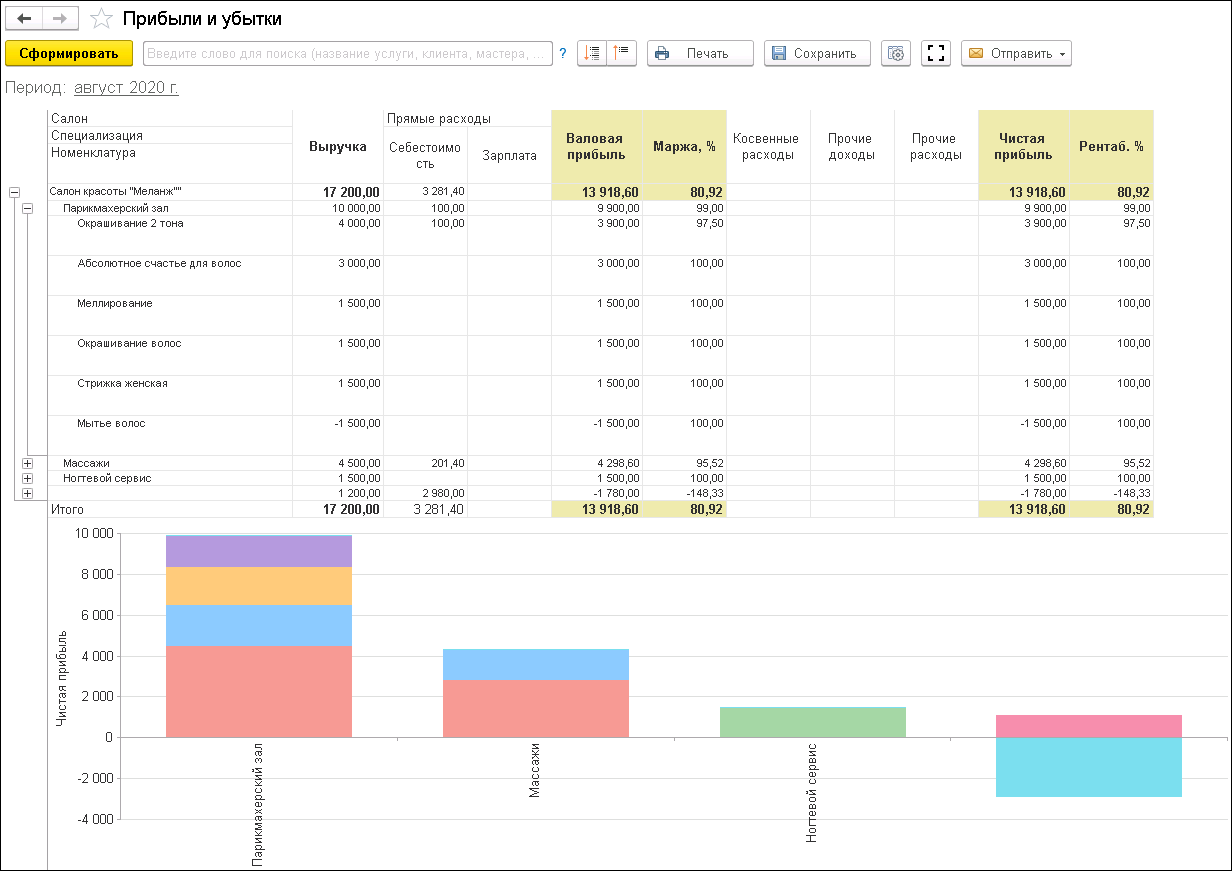Open the Отправить dropdown menu
Image resolution: width=1232 pixels, height=871 pixels.
[x=1016, y=54]
